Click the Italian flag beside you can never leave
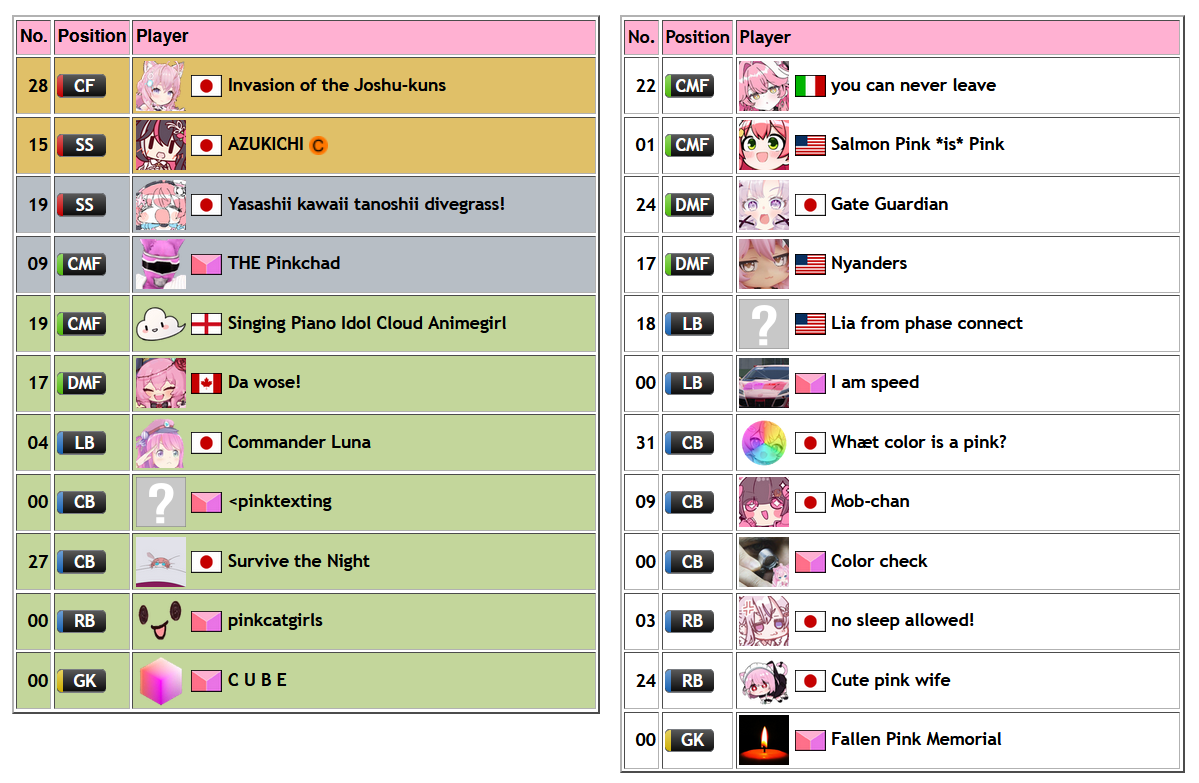Image resolution: width=1199 pixels, height=783 pixels. (811, 86)
